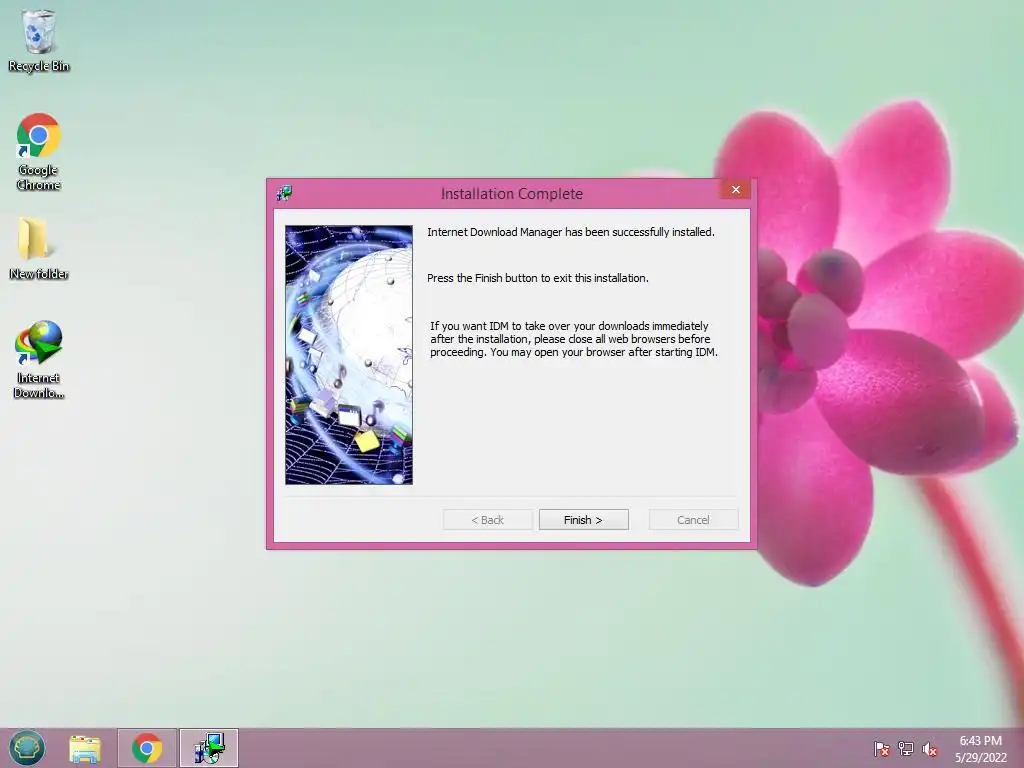Open the Action Center flag icon
This screenshot has height=768, width=1024.
(882, 748)
